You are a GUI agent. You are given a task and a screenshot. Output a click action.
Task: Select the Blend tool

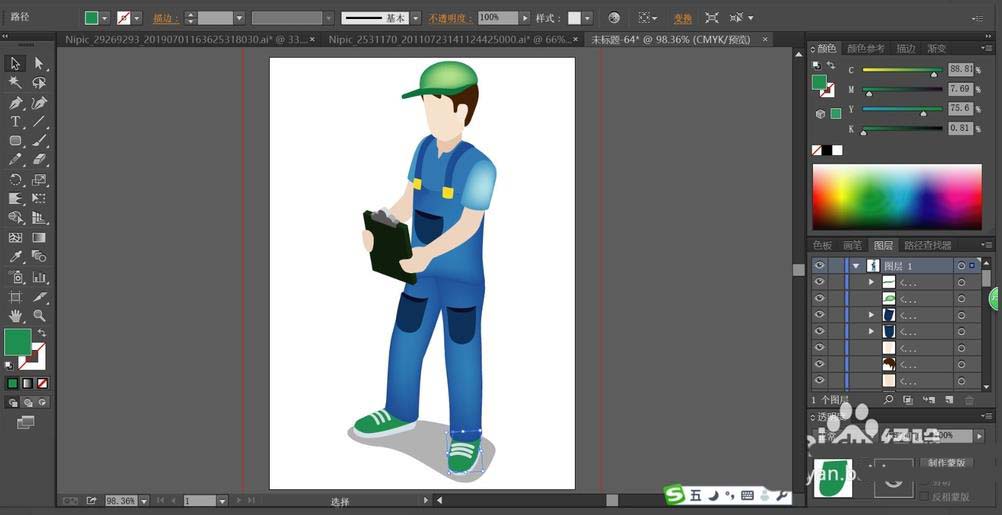click(x=39, y=256)
